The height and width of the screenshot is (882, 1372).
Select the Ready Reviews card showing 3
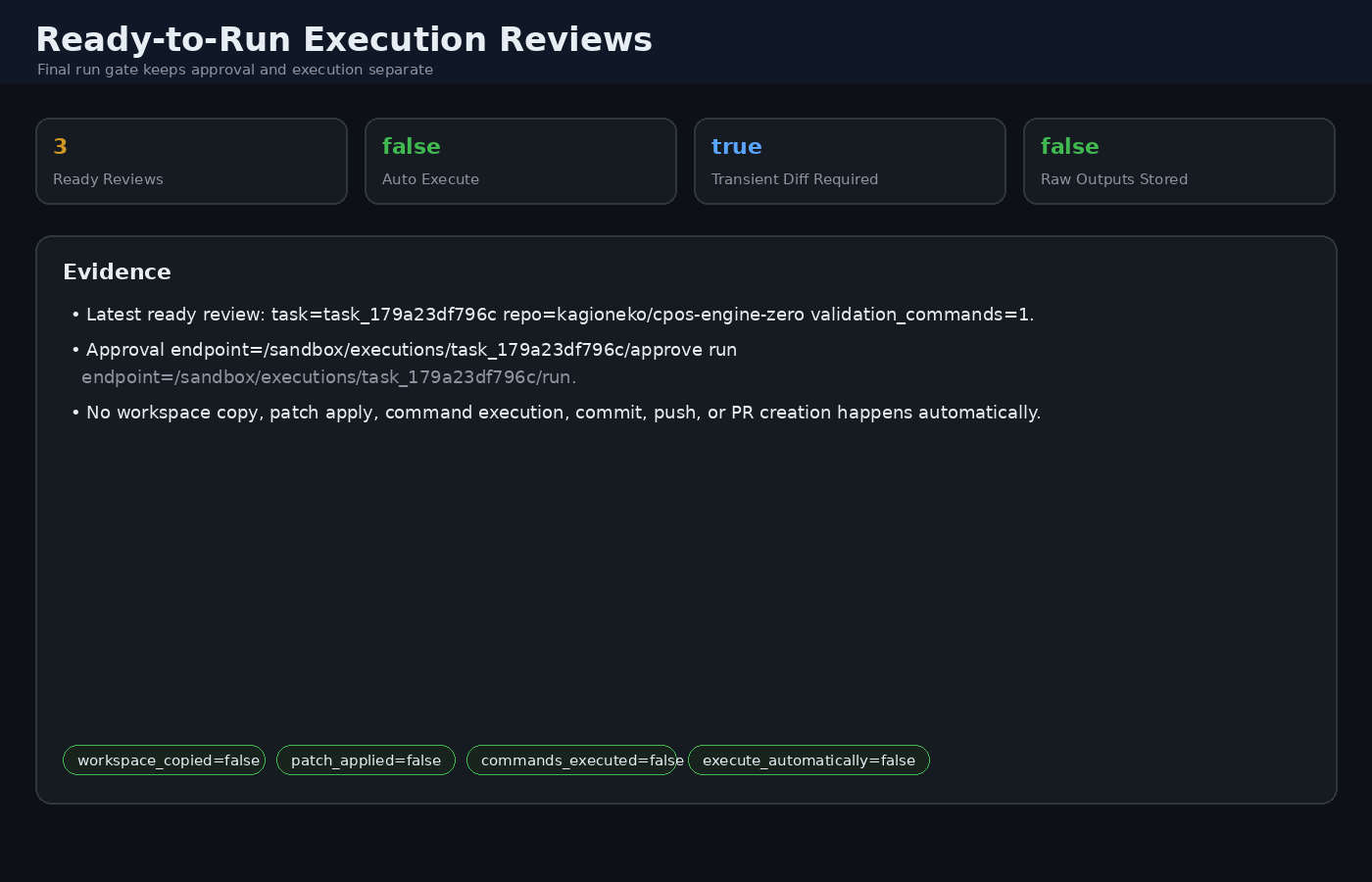tap(192, 162)
